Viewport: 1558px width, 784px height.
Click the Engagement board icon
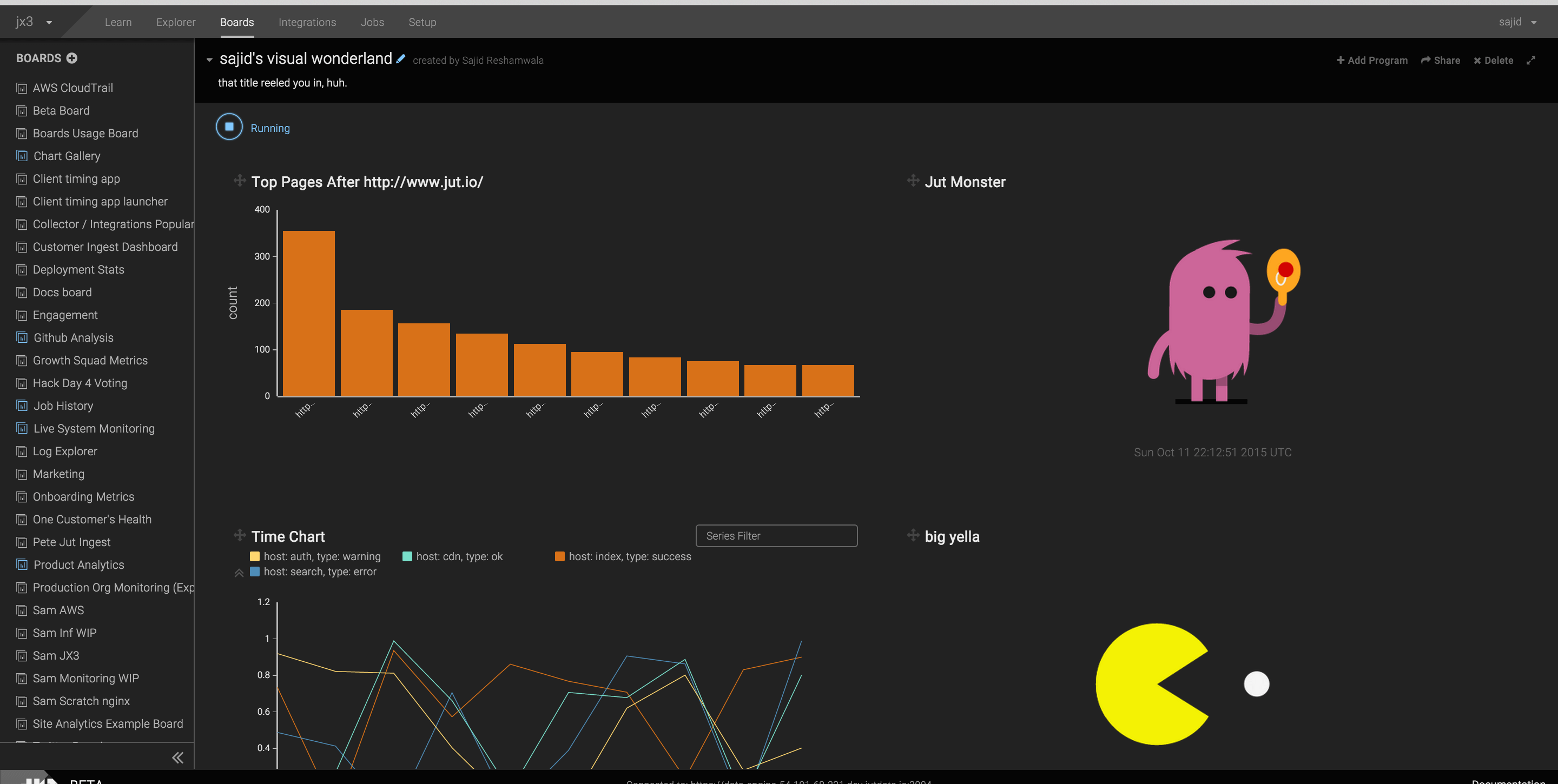22,316
